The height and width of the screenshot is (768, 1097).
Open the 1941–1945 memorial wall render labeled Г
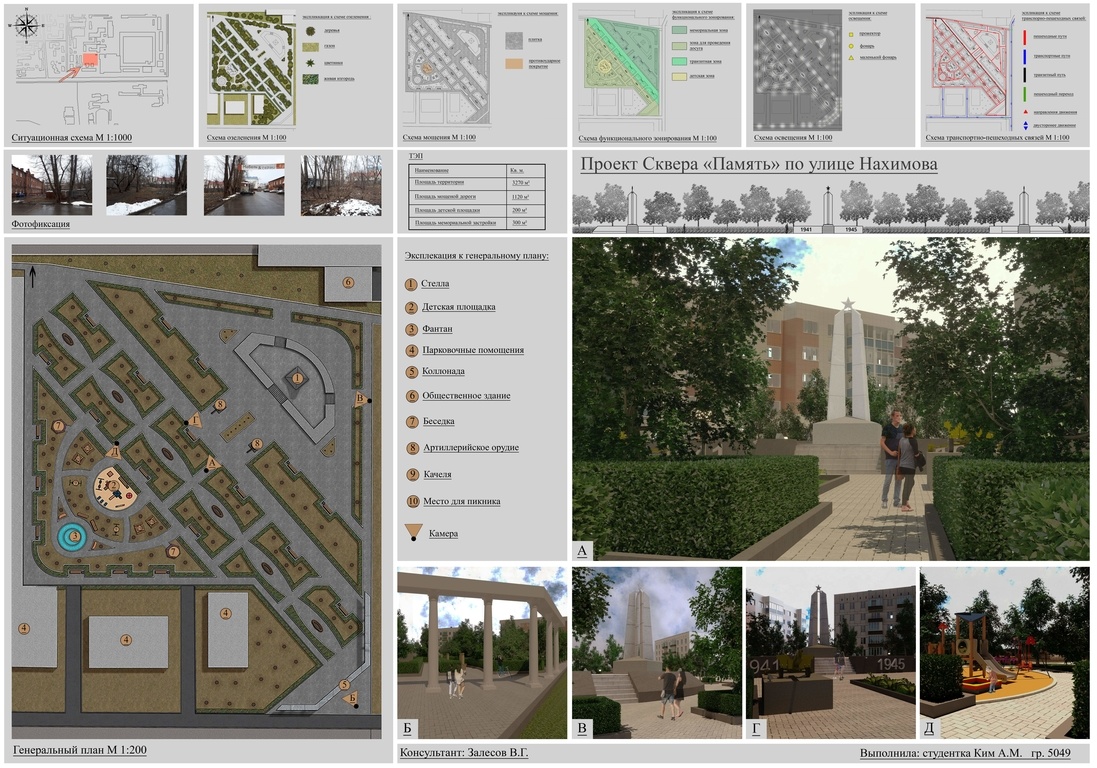click(829, 653)
